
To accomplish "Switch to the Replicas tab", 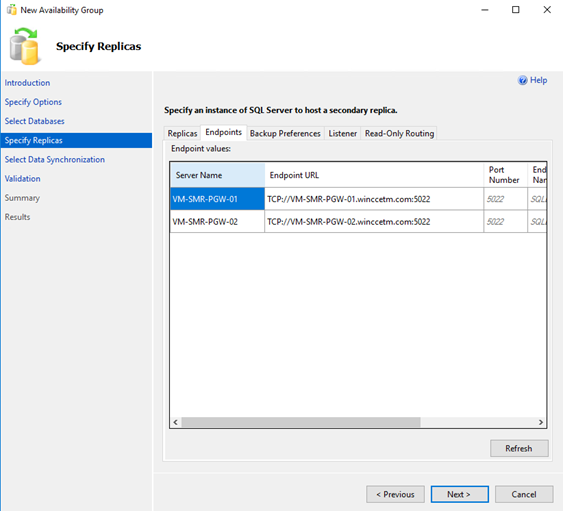I will pos(182,133).
